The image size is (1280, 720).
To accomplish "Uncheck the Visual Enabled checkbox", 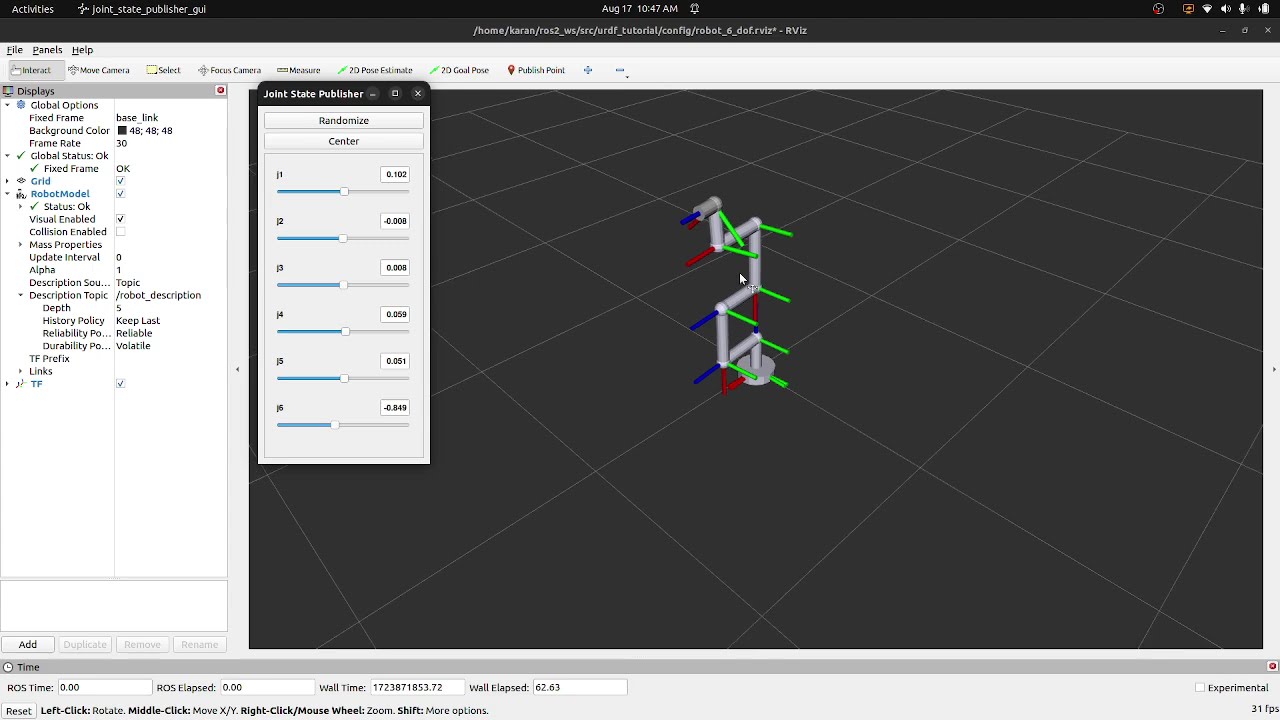I will point(120,219).
